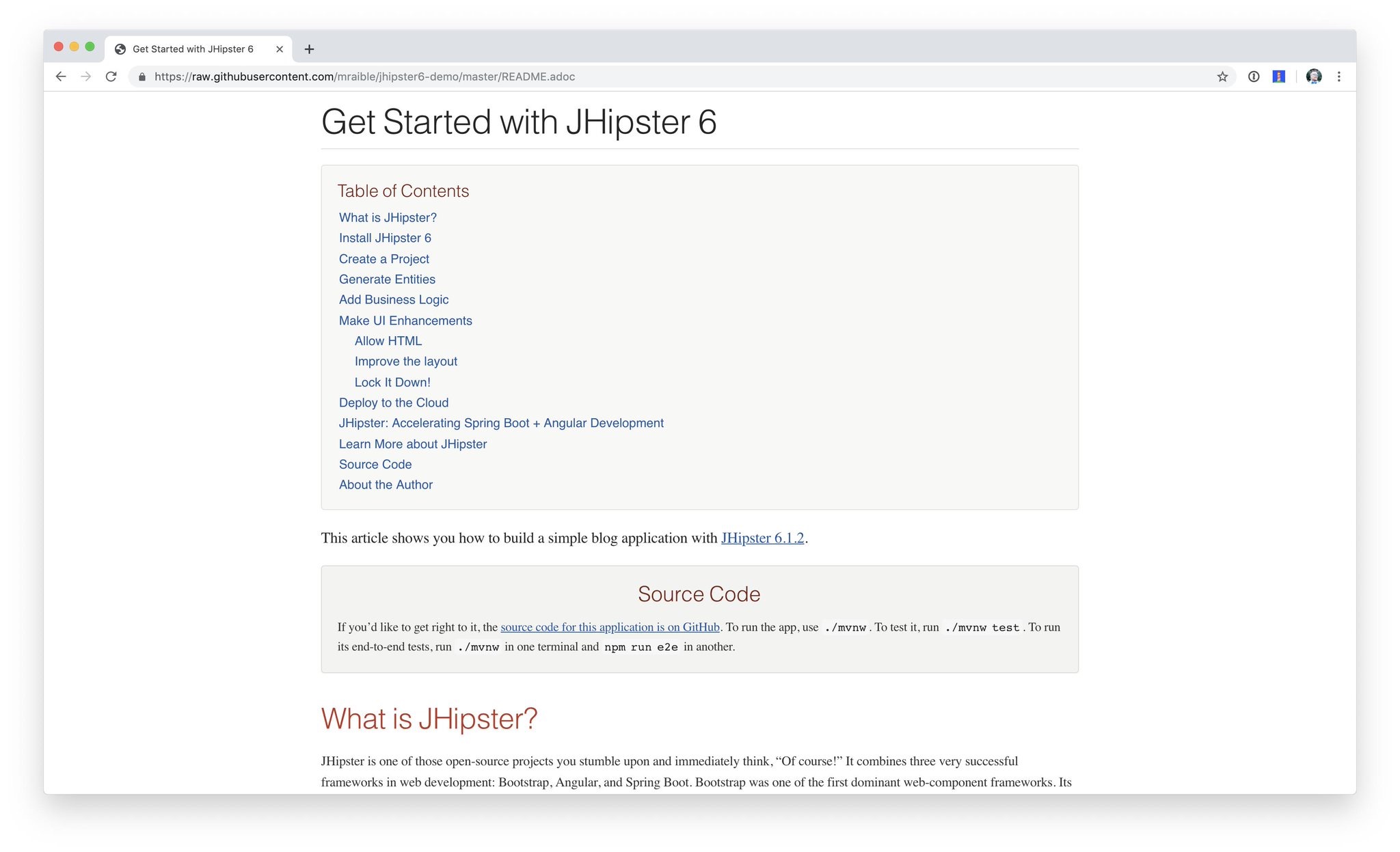Open the What is JHipster table link
The height and width of the screenshot is (852, 1400).
(388, 217)
